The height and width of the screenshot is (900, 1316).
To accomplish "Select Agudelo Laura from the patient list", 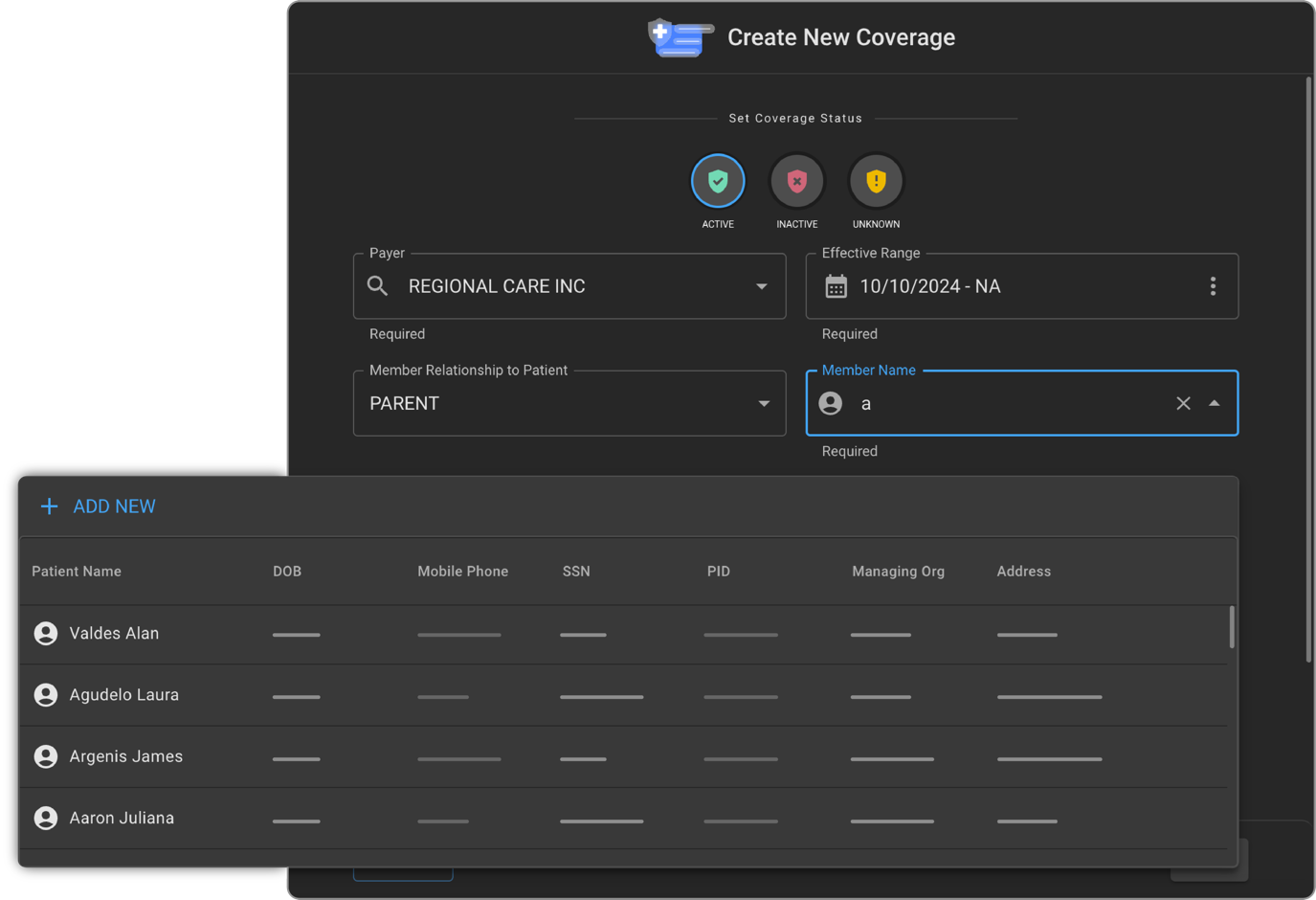I will [x=124, y=695].
